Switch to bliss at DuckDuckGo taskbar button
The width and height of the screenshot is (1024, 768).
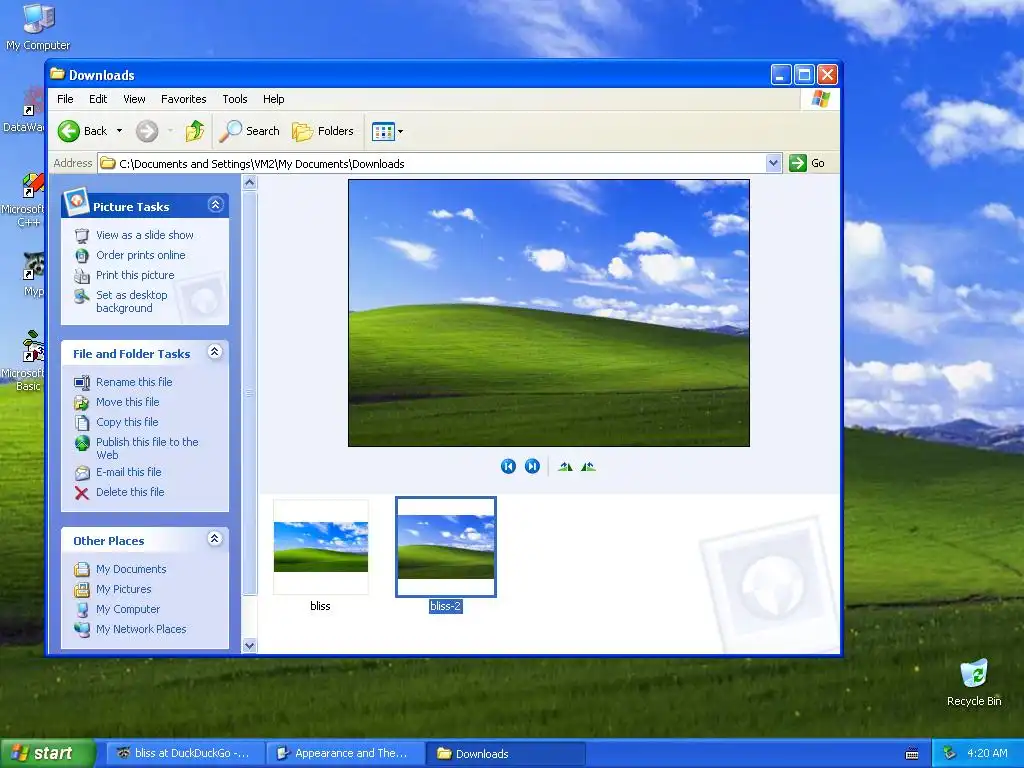pyautogui.click(x=185, y=754)
